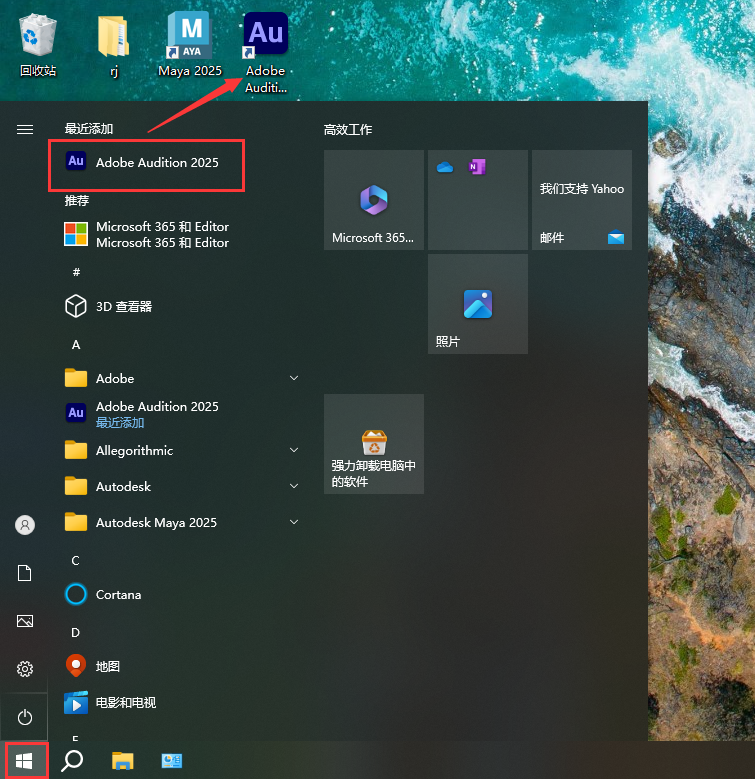Click the Windows Start button

coord(24,761)
